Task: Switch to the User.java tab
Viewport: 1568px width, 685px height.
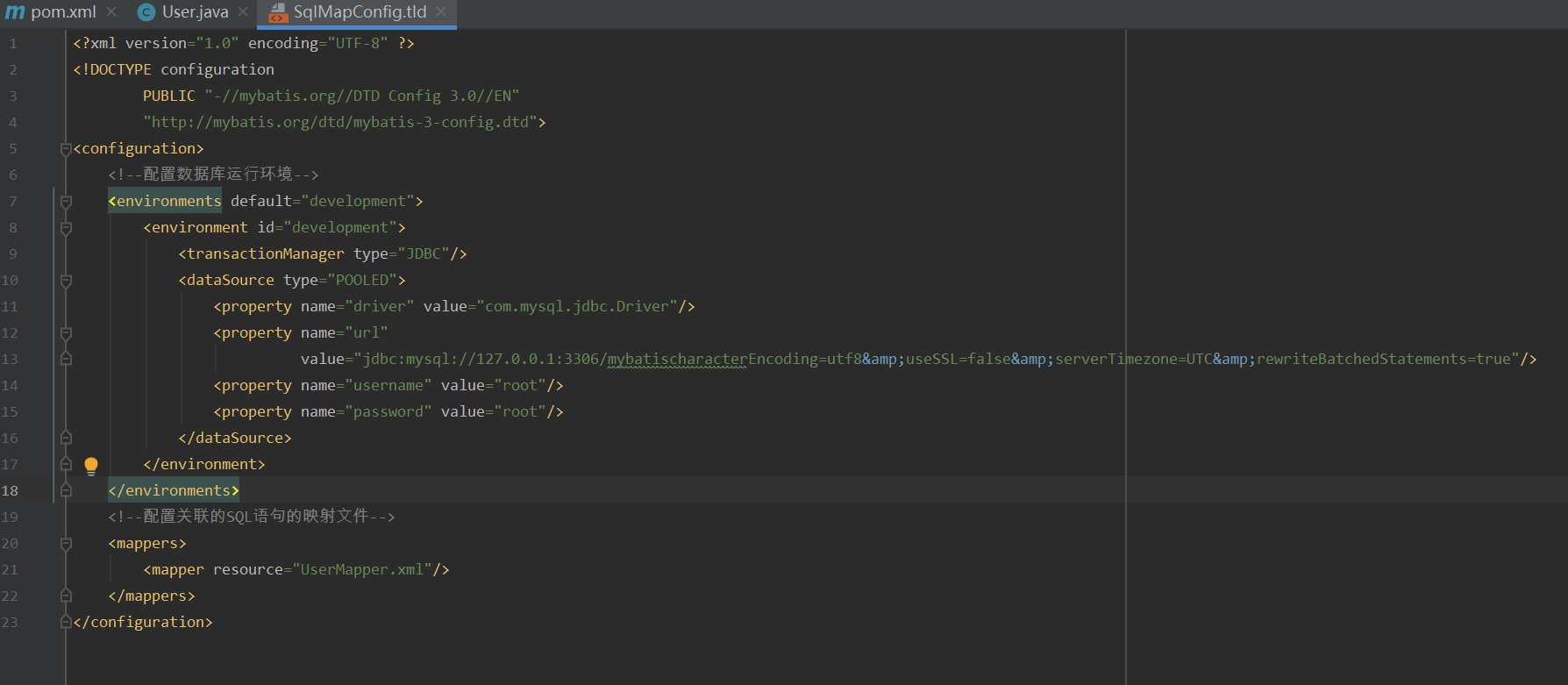Action: tap(195, 12)
